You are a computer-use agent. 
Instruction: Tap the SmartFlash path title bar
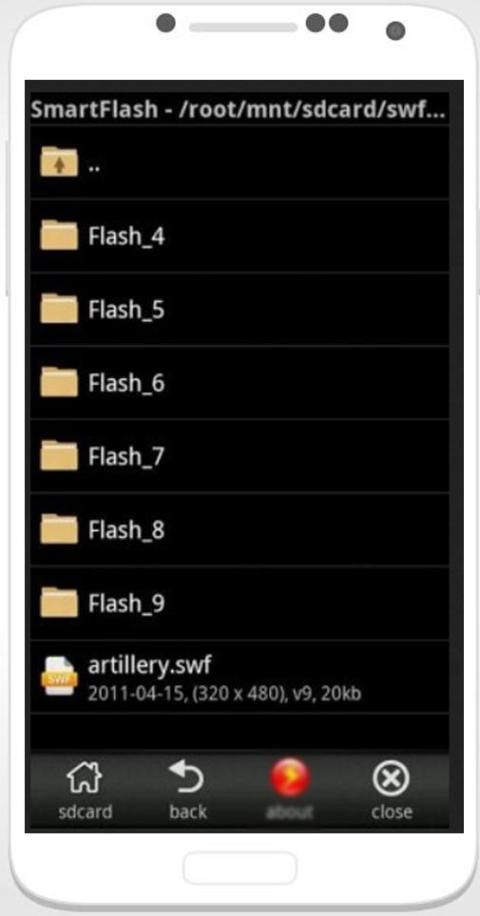(x=240, y=109)
